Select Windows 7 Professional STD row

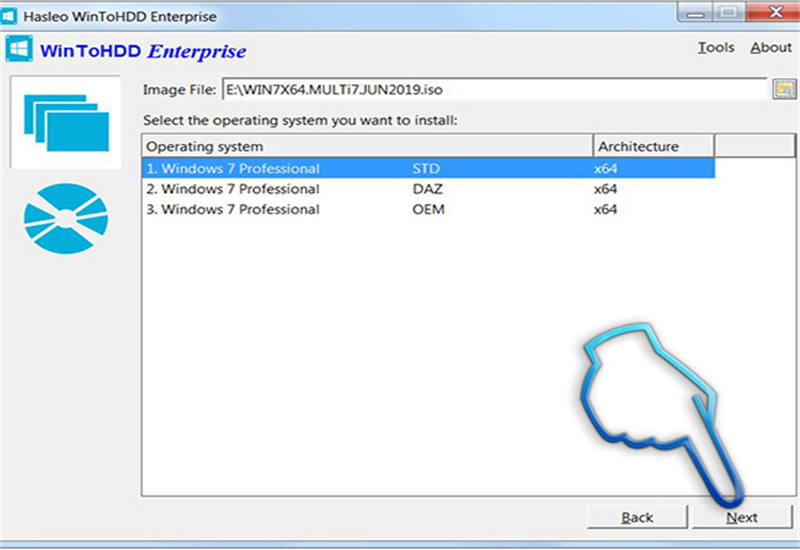[428, 168]
